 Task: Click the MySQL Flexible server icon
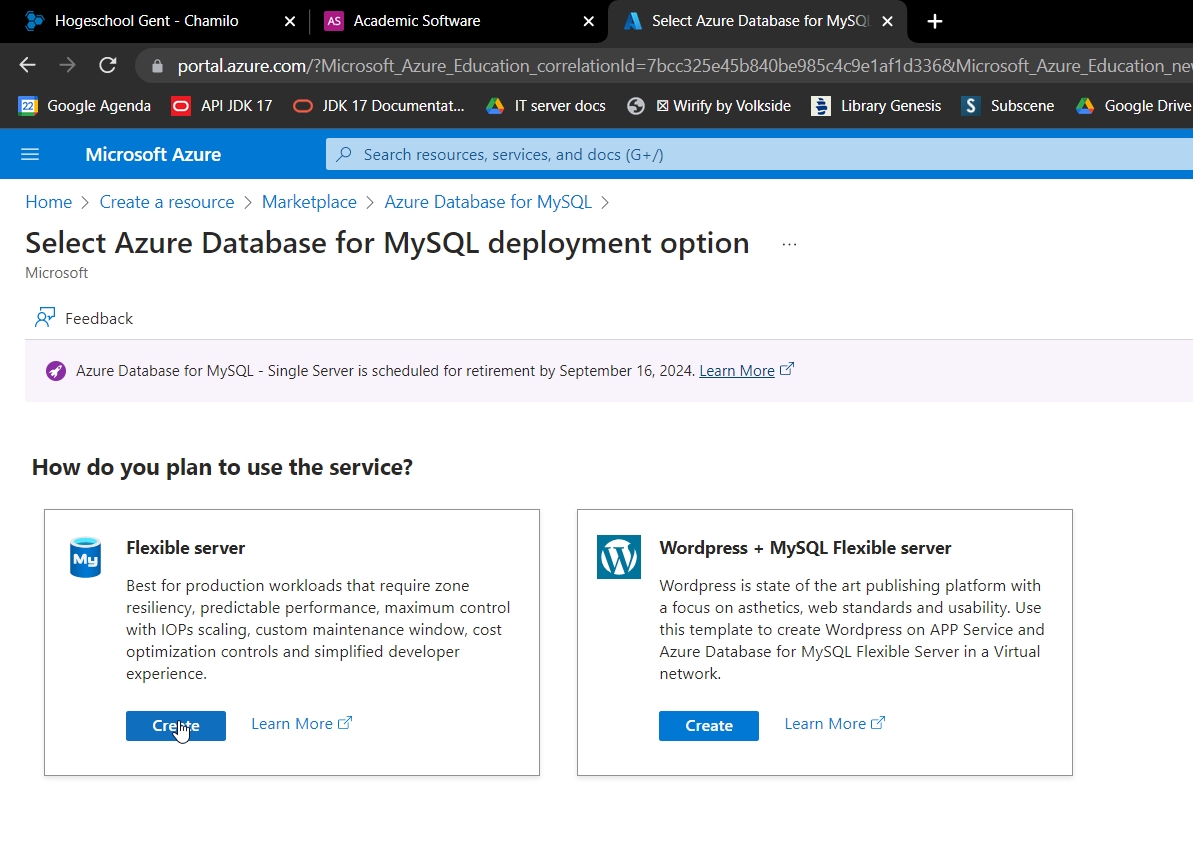click(85, 558)
